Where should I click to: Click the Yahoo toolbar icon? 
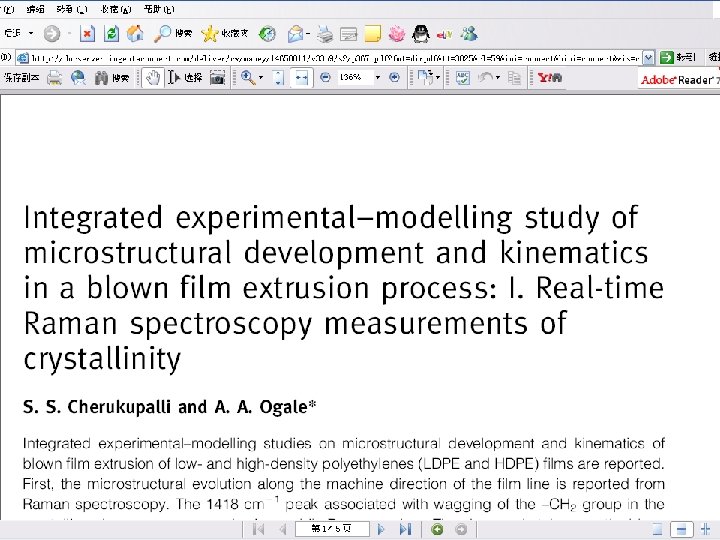[x=550, y=77]
